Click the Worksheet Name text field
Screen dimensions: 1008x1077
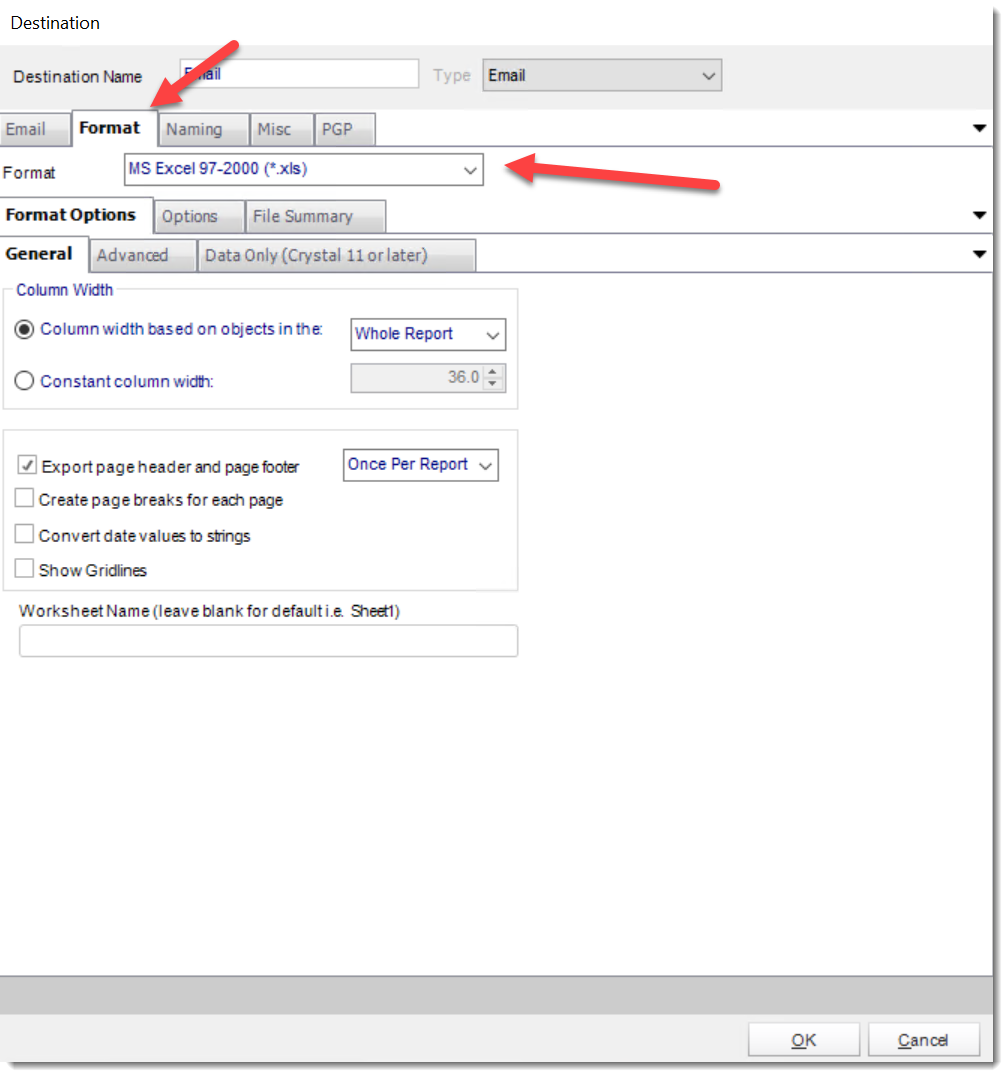point(268,641)
